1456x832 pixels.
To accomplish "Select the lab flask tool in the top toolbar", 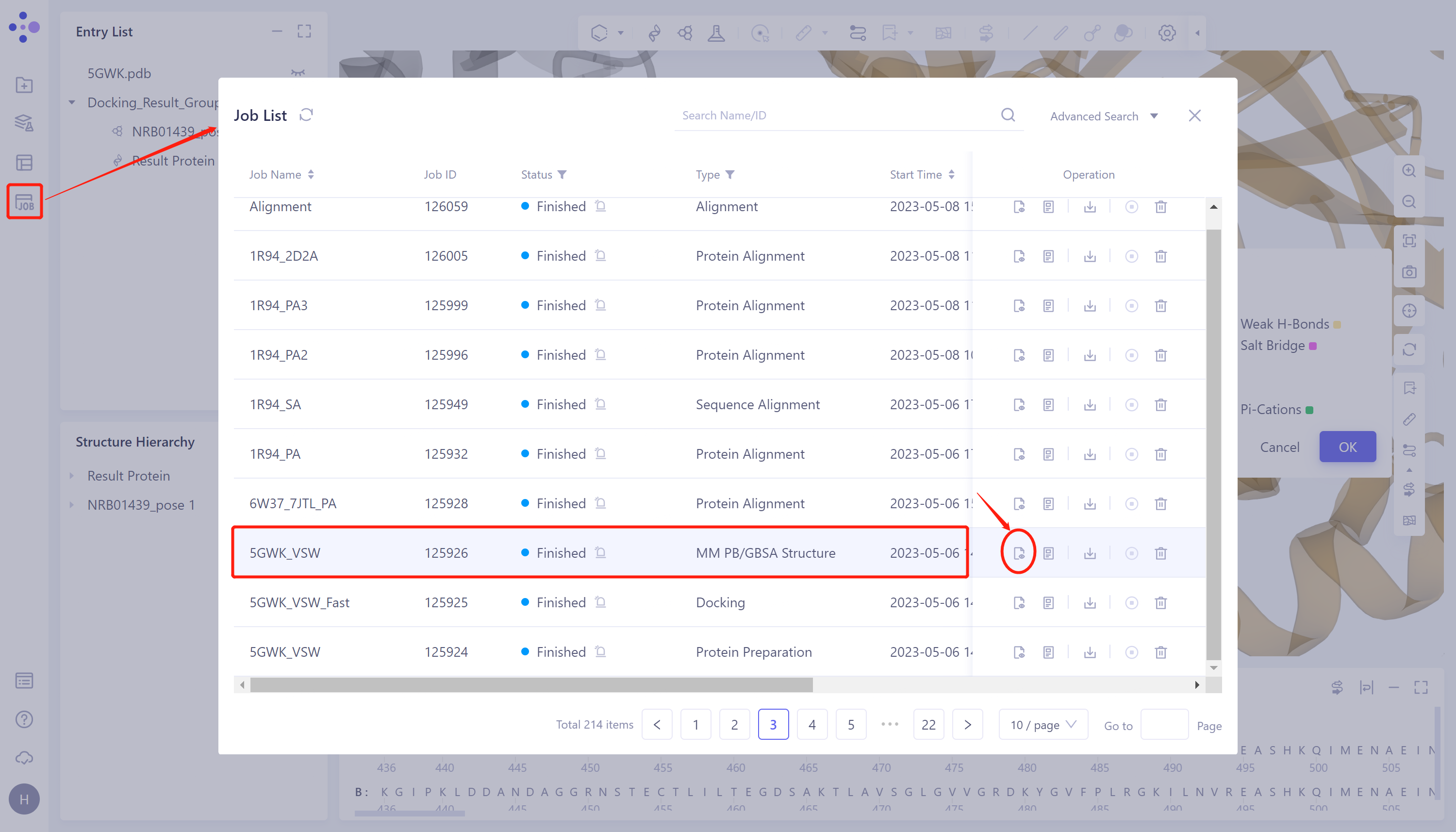I will pos(717,33).
